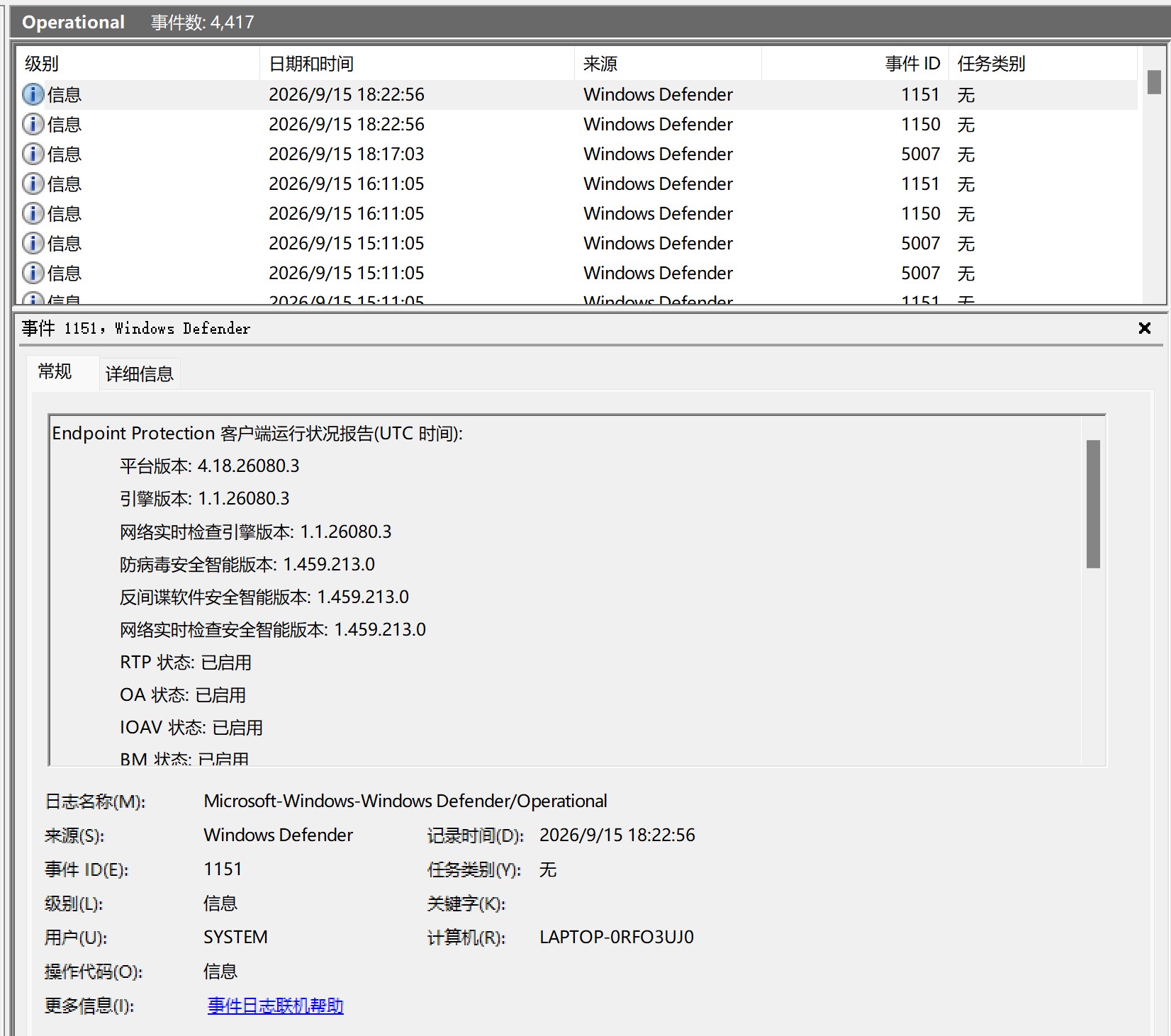Click the event list vertical scrollbar thumb

(1154, 82)
